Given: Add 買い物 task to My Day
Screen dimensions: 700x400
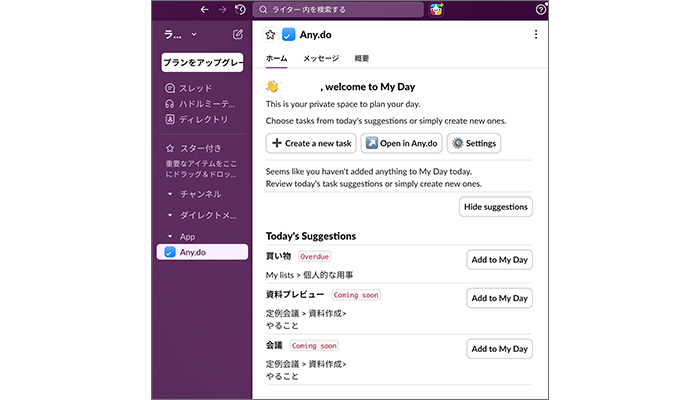Looking at the screenshot, I should [500, 260].
